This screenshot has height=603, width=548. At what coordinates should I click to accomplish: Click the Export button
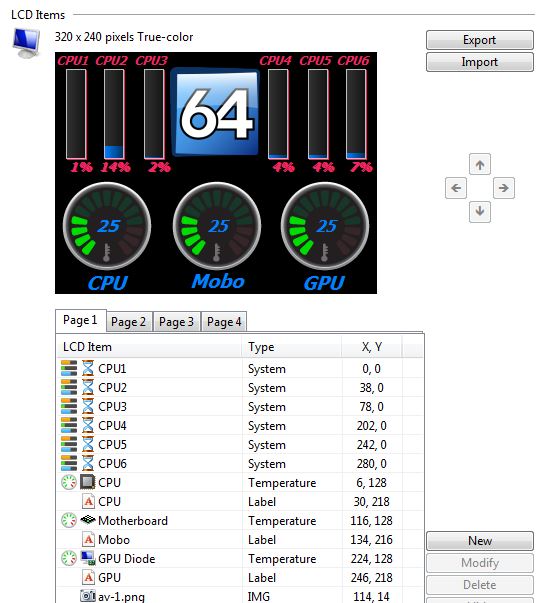click(x=480, y=40)
